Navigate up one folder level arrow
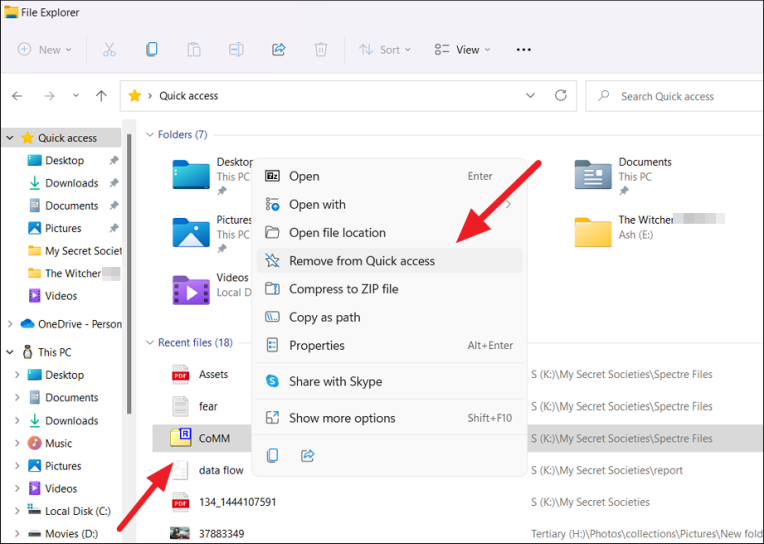Image resolution: width=764 pixels, height=544 pixels. pyautogui.click(x=101, y=96)
